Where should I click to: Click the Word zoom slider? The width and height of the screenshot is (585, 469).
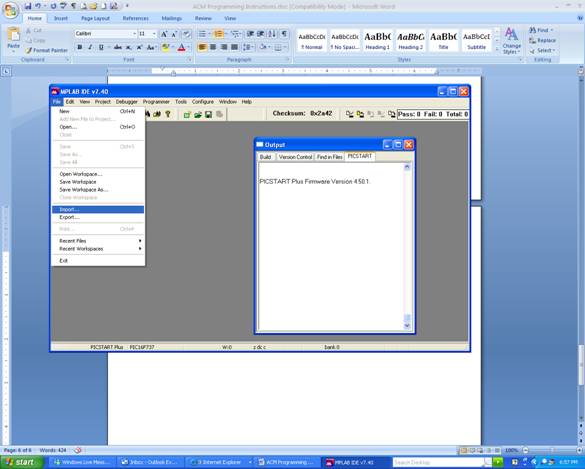[552, 450]
